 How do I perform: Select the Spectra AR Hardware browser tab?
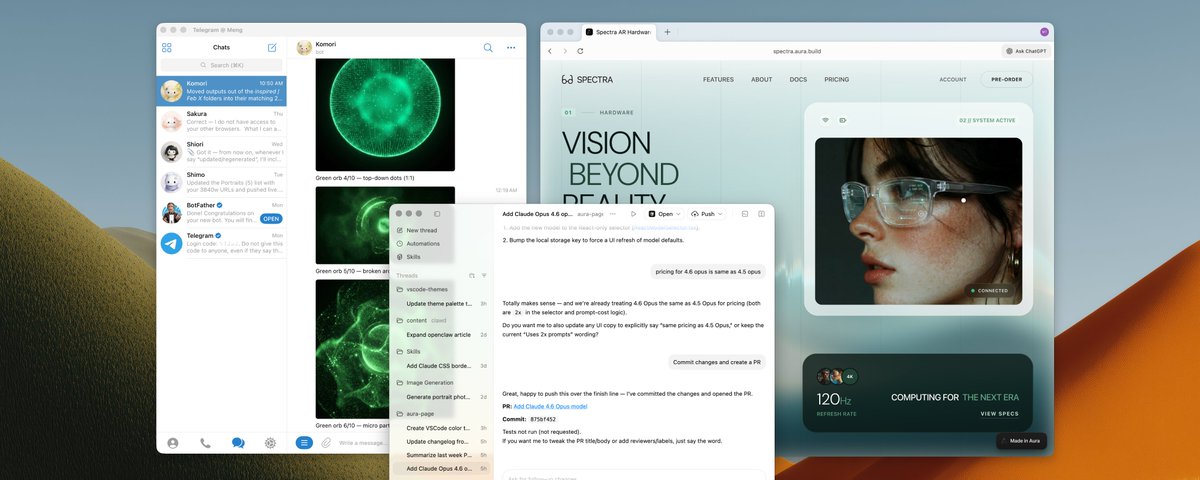618,32
